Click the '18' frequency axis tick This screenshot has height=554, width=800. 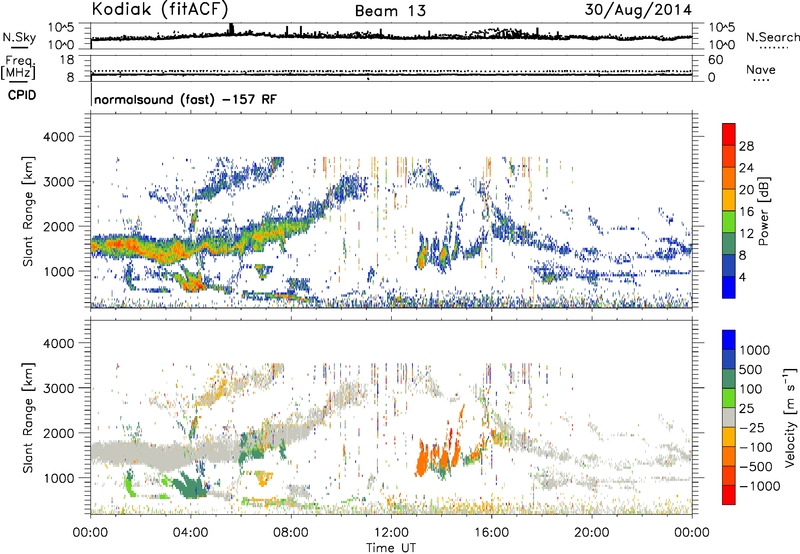[67, 60]
